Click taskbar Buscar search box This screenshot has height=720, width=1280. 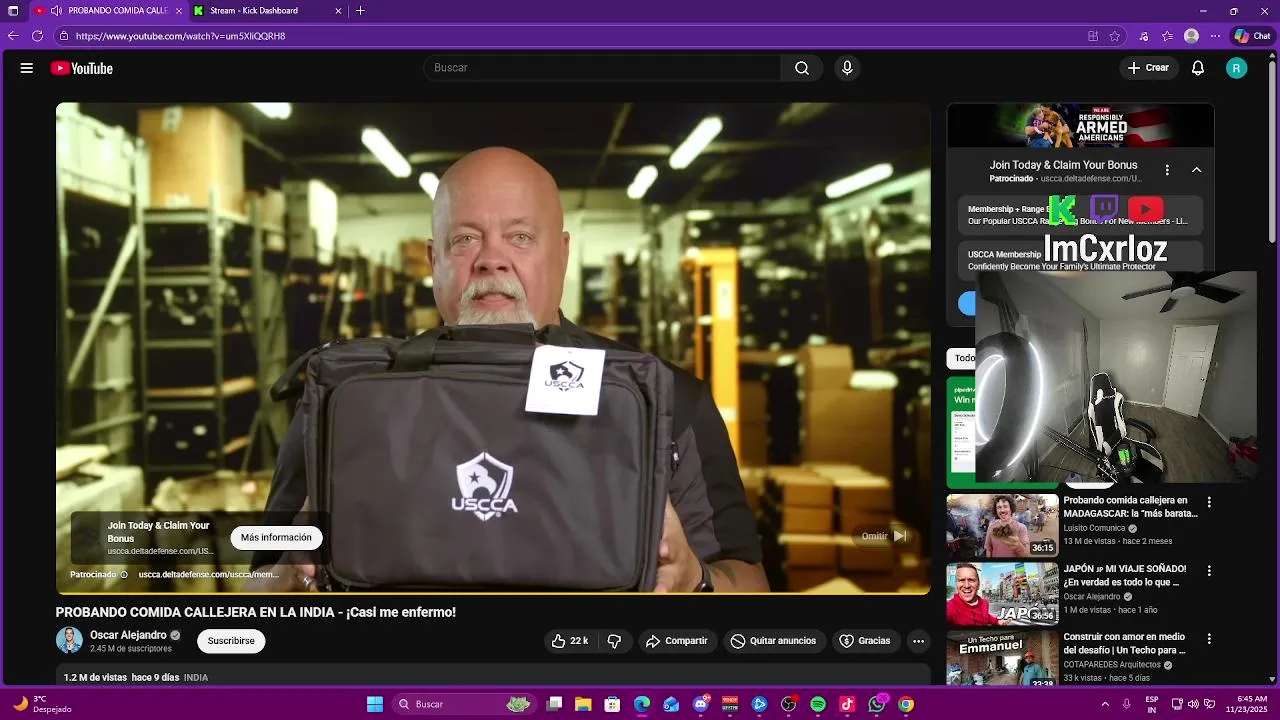[464, 704]
